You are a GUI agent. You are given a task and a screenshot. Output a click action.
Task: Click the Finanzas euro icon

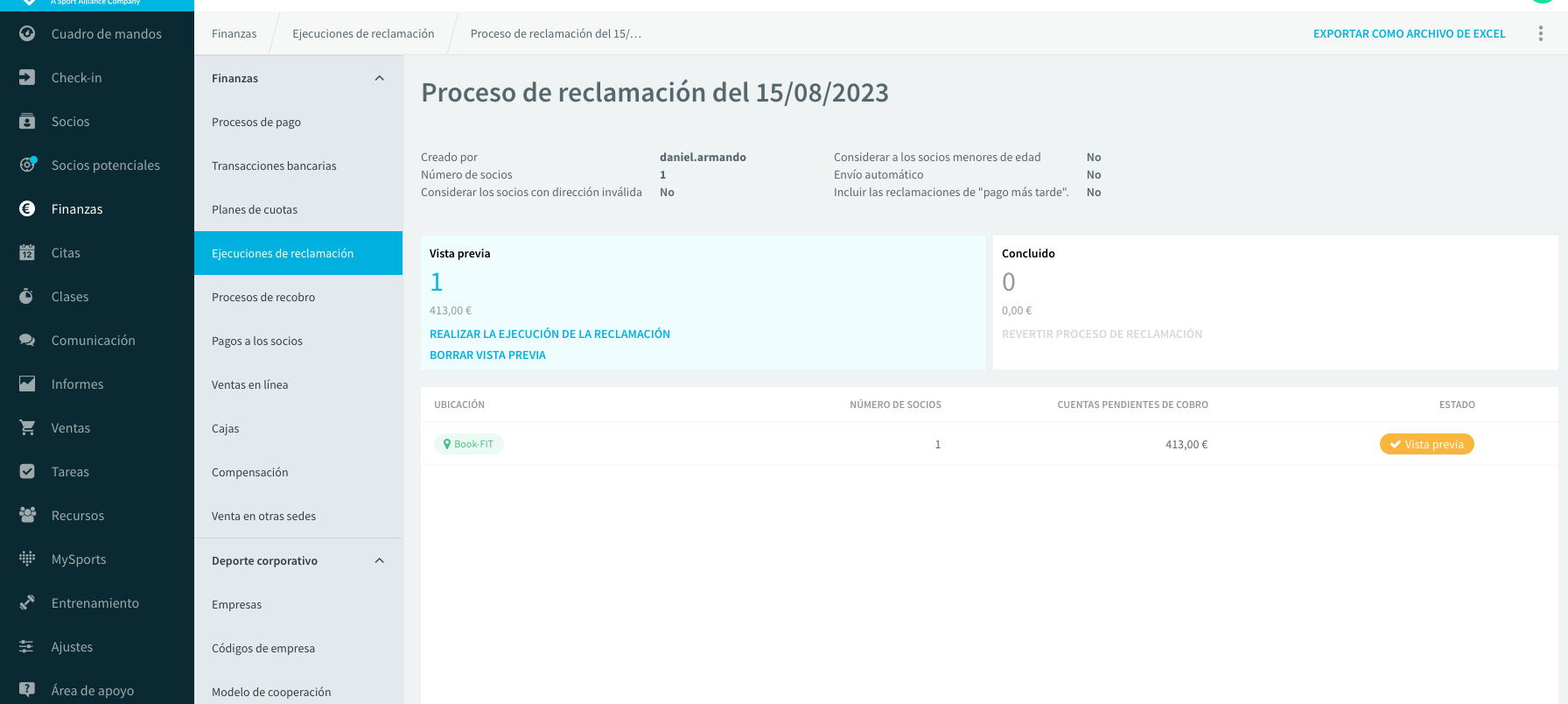point(27,208)
